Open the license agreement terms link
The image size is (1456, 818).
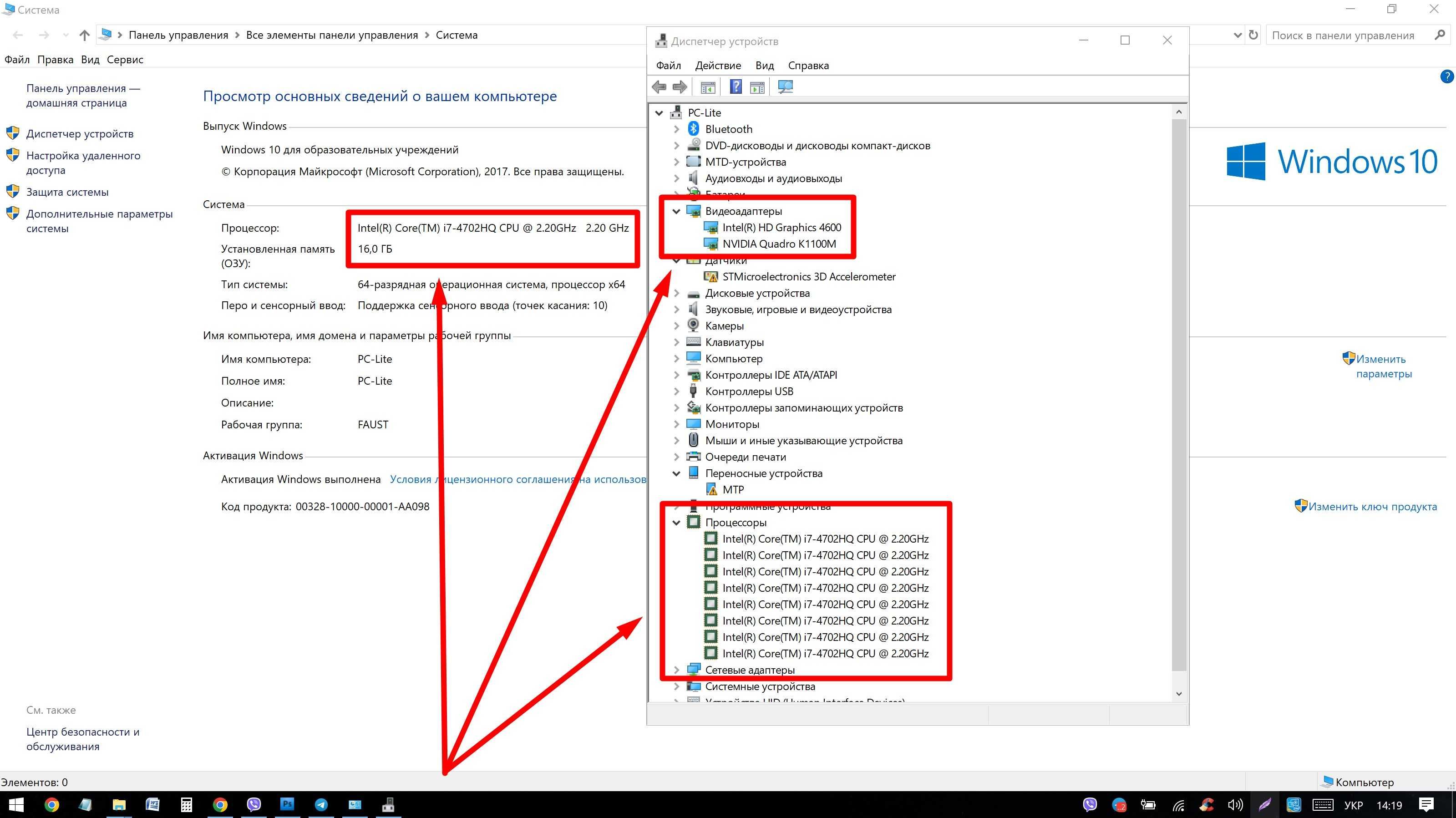[x=518, y=479]
